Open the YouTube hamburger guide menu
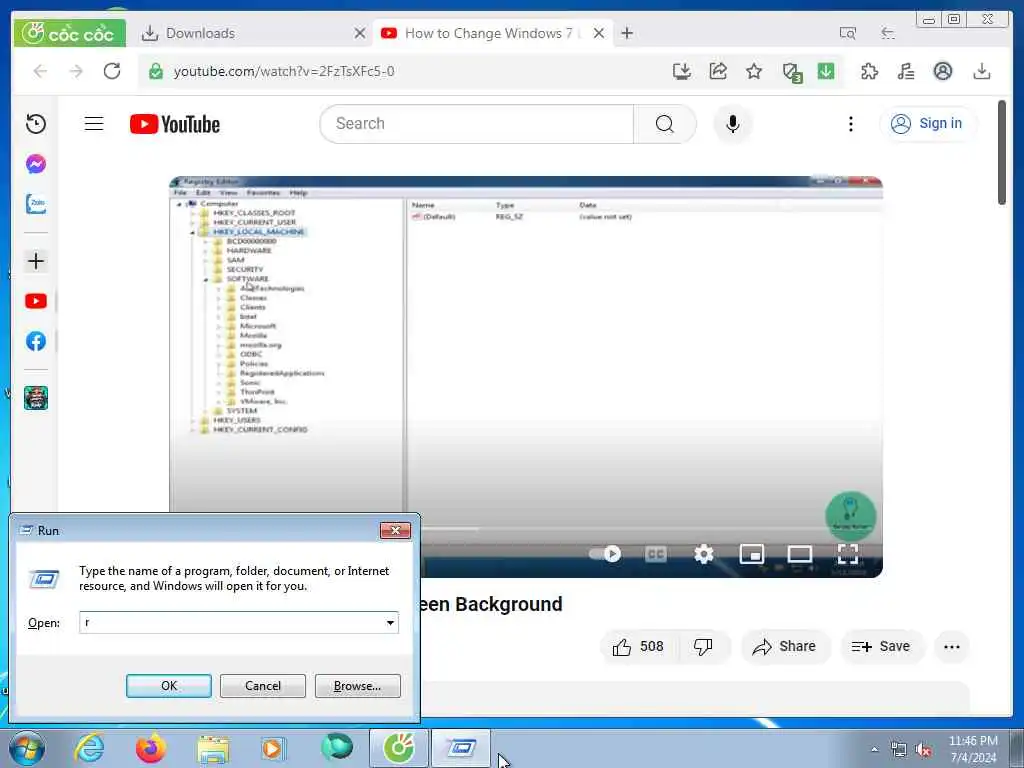Screen dimensions: 1024x768 click(94, 123)
